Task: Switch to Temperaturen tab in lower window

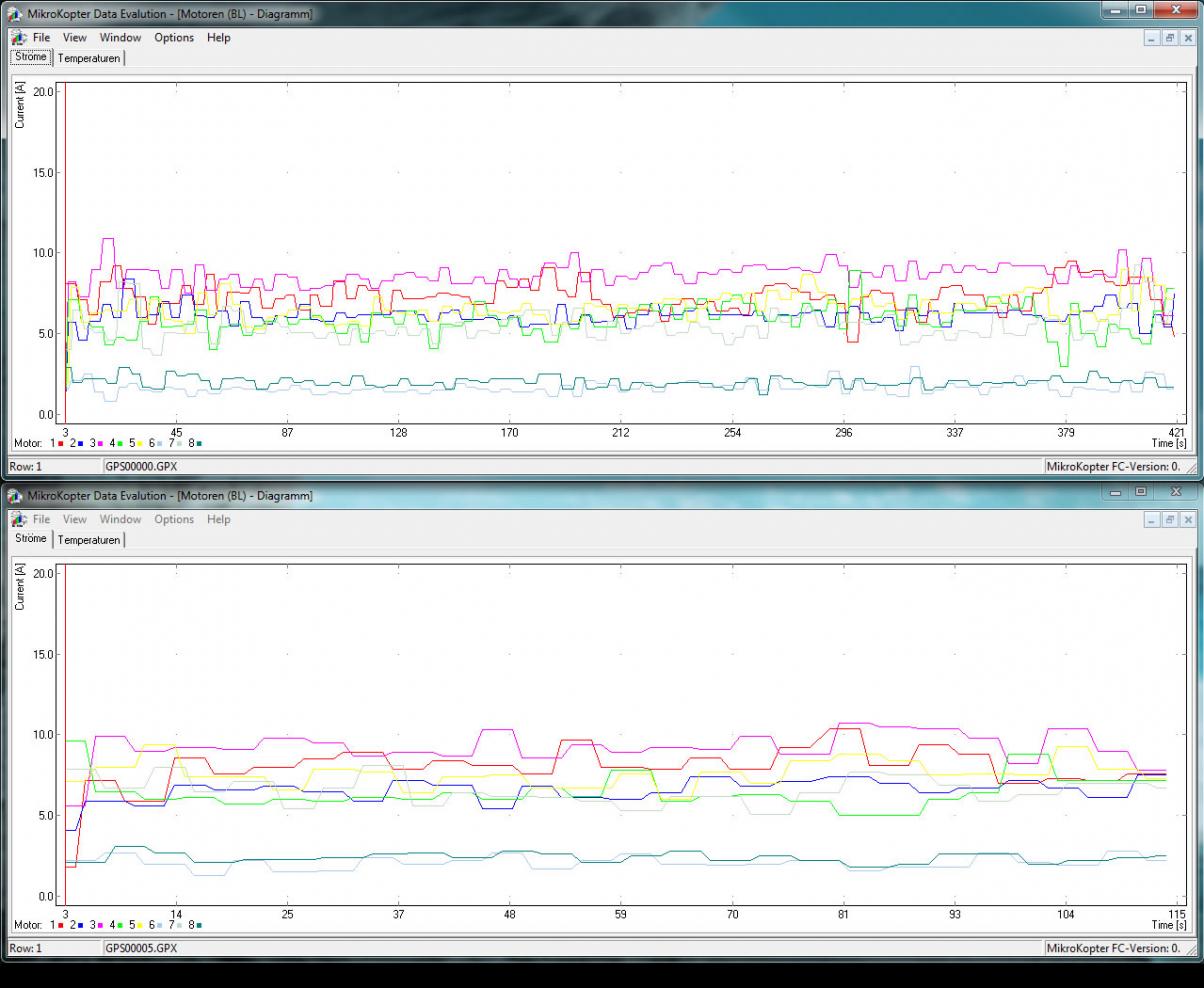Action: tap(89, 541)
